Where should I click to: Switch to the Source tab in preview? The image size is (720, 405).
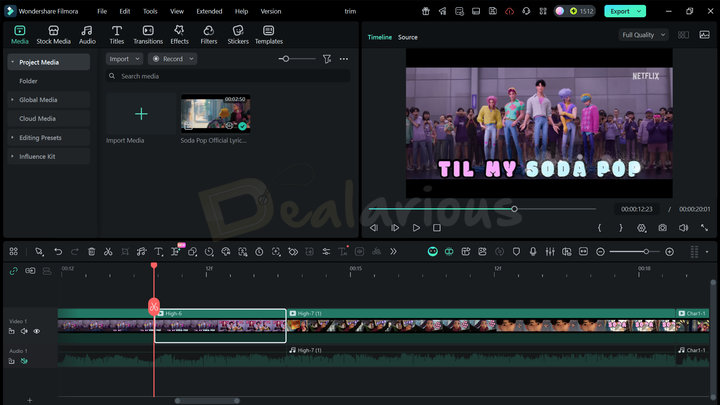[x=408, y=37]
